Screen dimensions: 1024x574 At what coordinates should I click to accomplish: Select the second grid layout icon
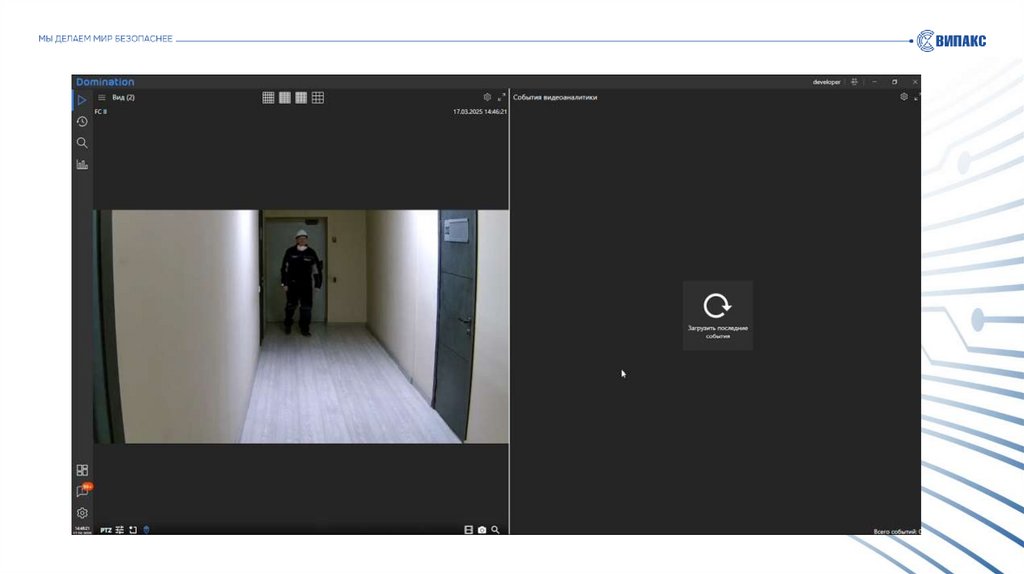[x=285, y=97]
